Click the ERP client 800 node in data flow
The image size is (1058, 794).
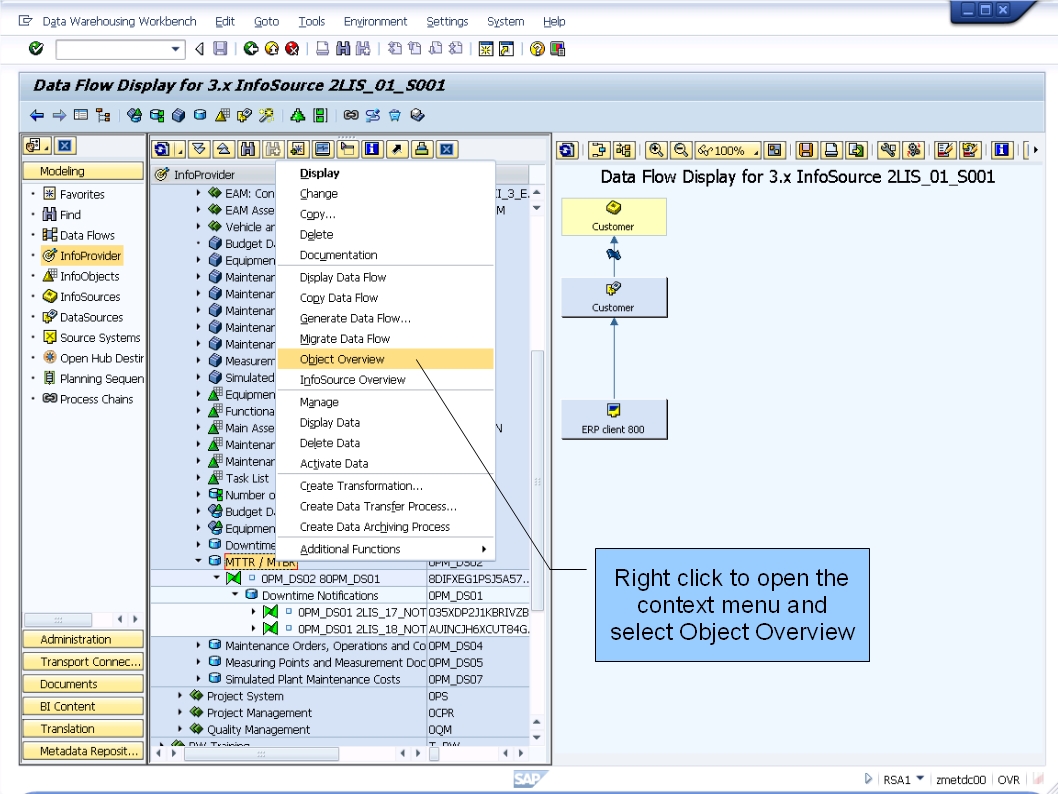click(x=614, y=419)
